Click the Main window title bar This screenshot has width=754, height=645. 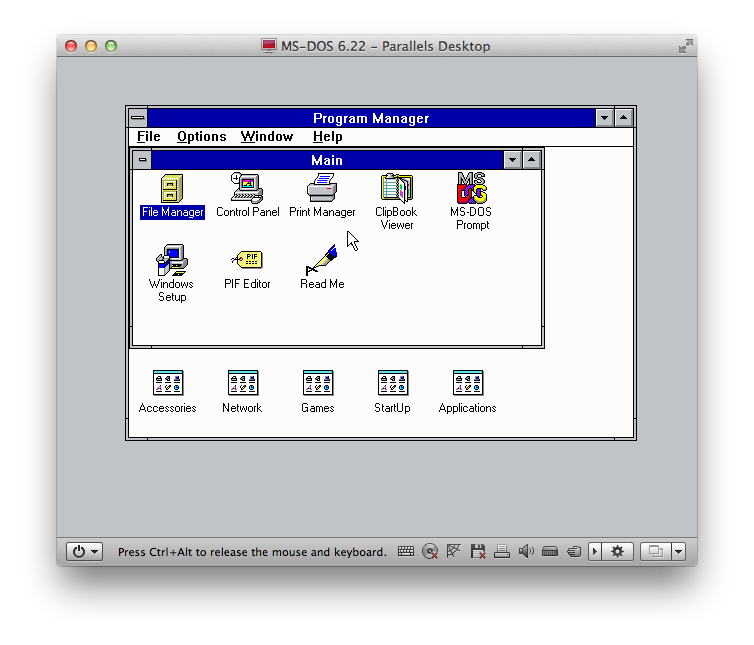pos(327,160)
